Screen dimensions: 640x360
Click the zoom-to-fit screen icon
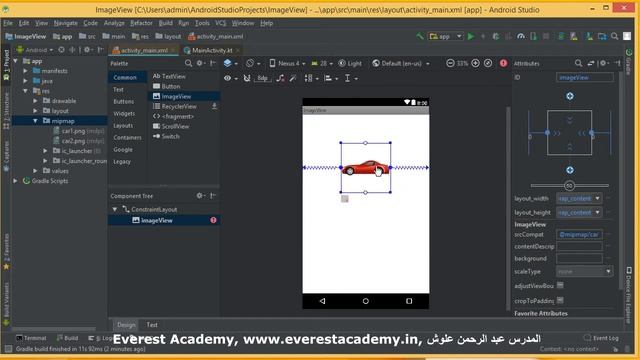point(488,63)
